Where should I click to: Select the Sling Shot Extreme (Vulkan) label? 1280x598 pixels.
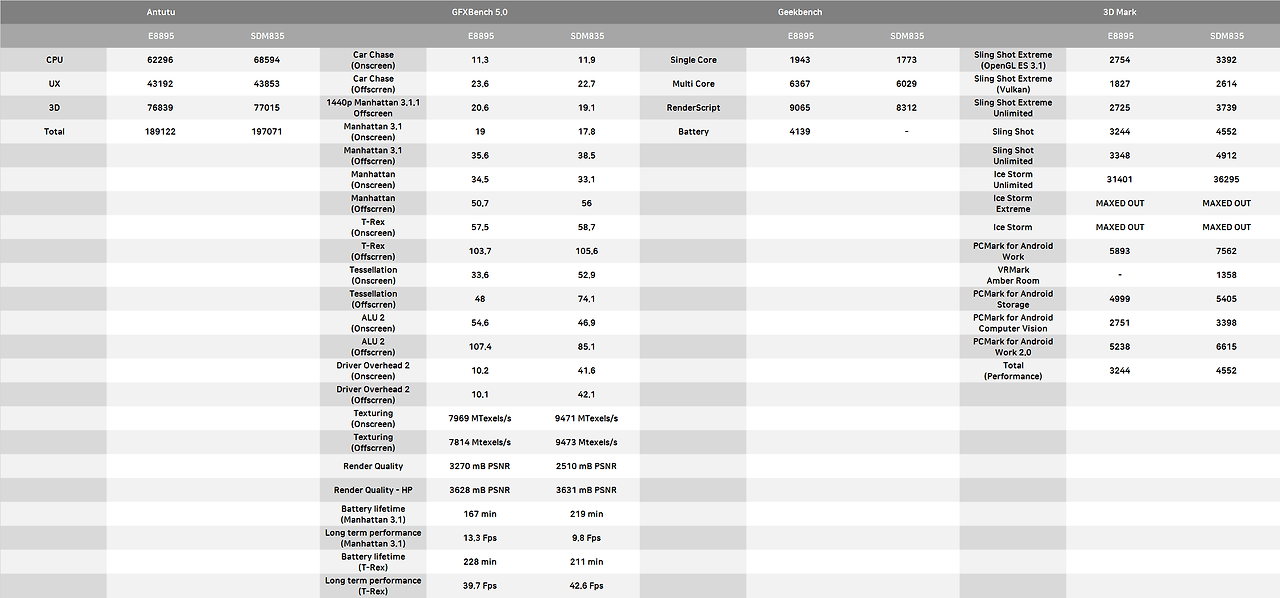tap(1013, 84)
